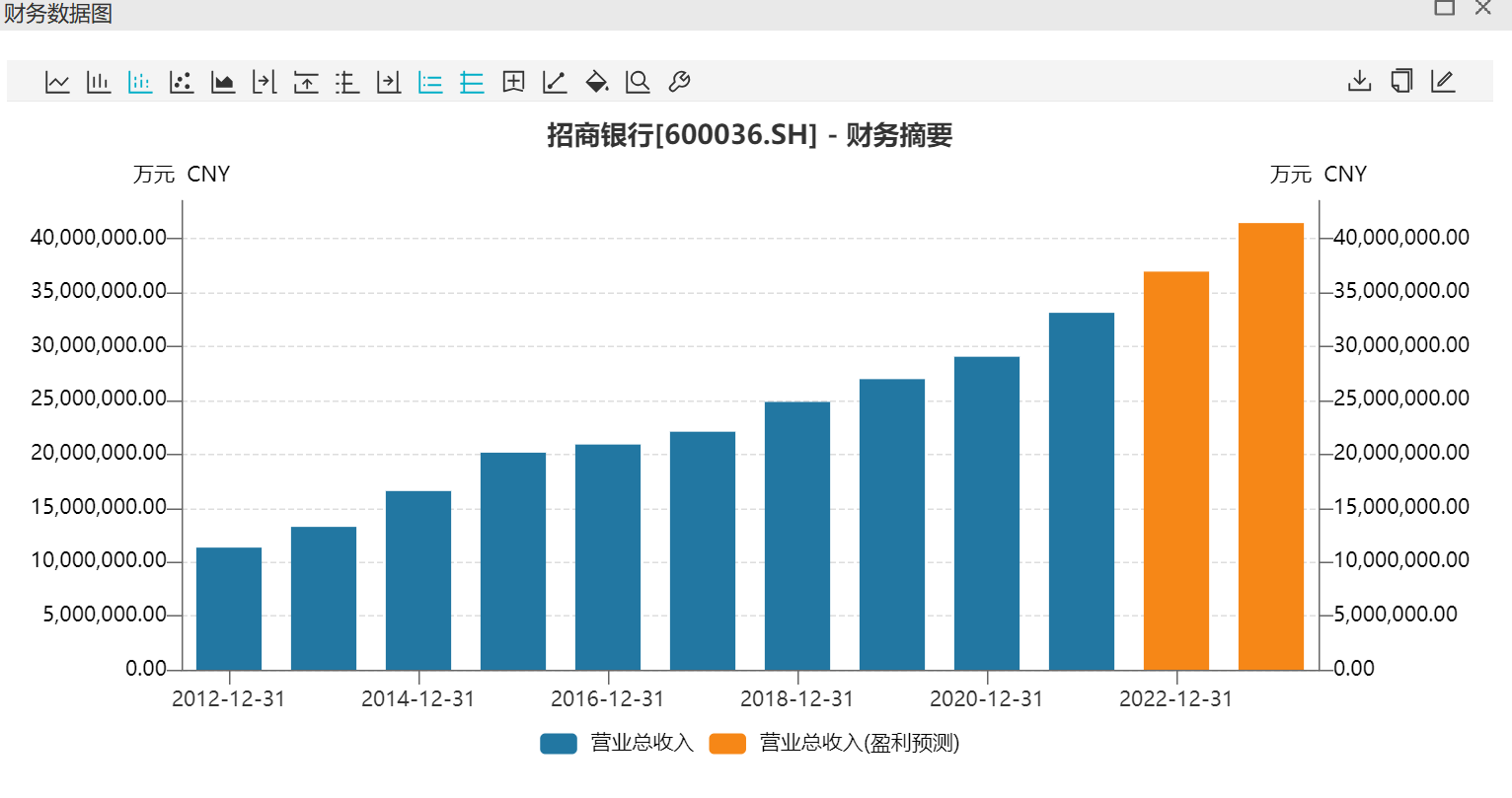Click the upward arrow under bar icon
Screen dimensions: 1512x798
click(306, 82)
